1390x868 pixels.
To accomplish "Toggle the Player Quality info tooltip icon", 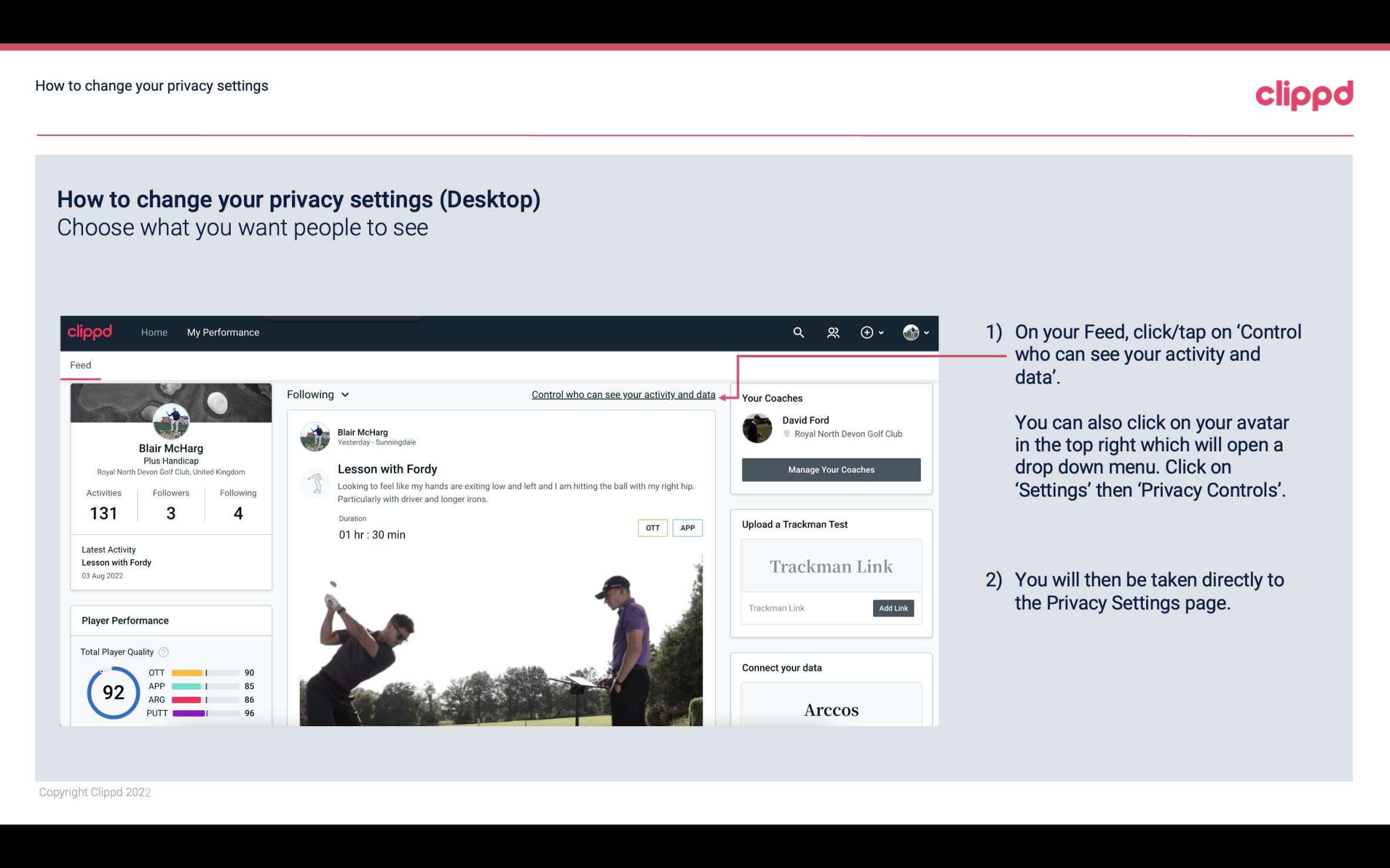I will click(x=163, y=652).
